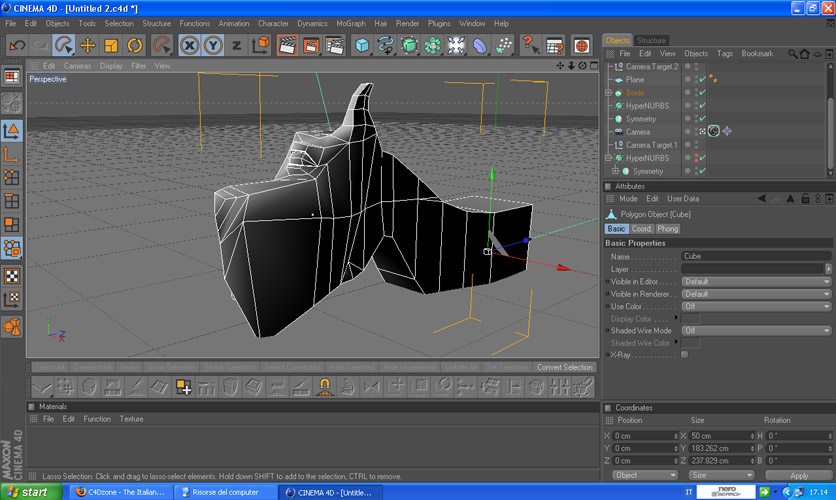The height and width of the screenshot is (500, 836).
Task: Select the Move tool in the toolbar
Action: [87, 45]
